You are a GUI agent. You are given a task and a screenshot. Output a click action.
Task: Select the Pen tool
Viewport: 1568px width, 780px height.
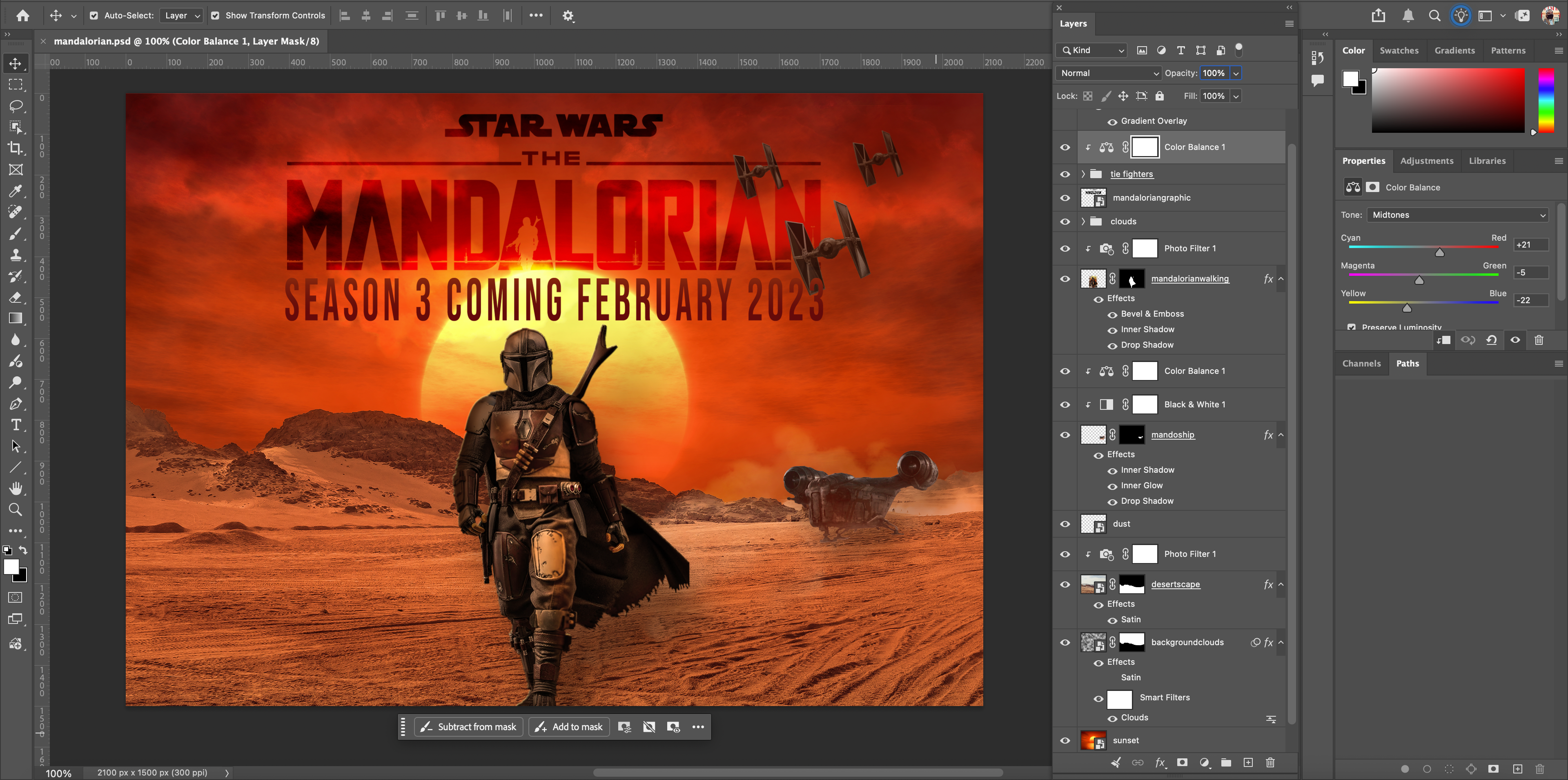point(16,404)
